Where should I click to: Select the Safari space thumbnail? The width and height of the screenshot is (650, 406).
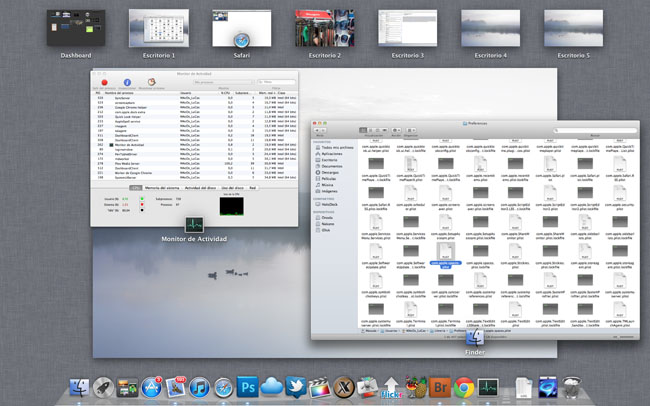(x=241, y=28)
